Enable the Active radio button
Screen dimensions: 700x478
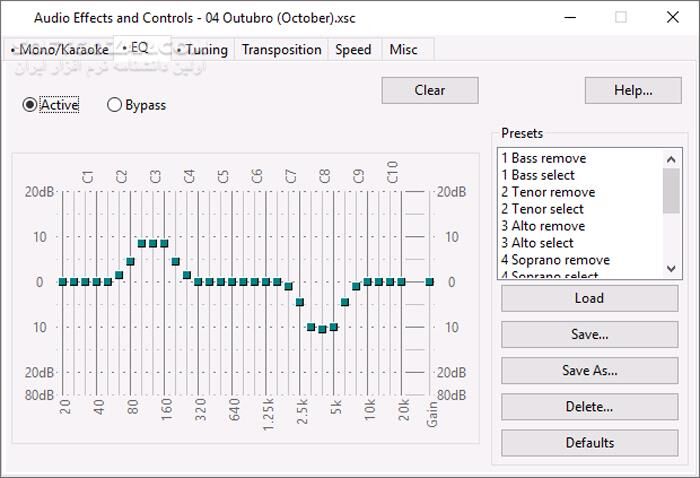point(30,105)
